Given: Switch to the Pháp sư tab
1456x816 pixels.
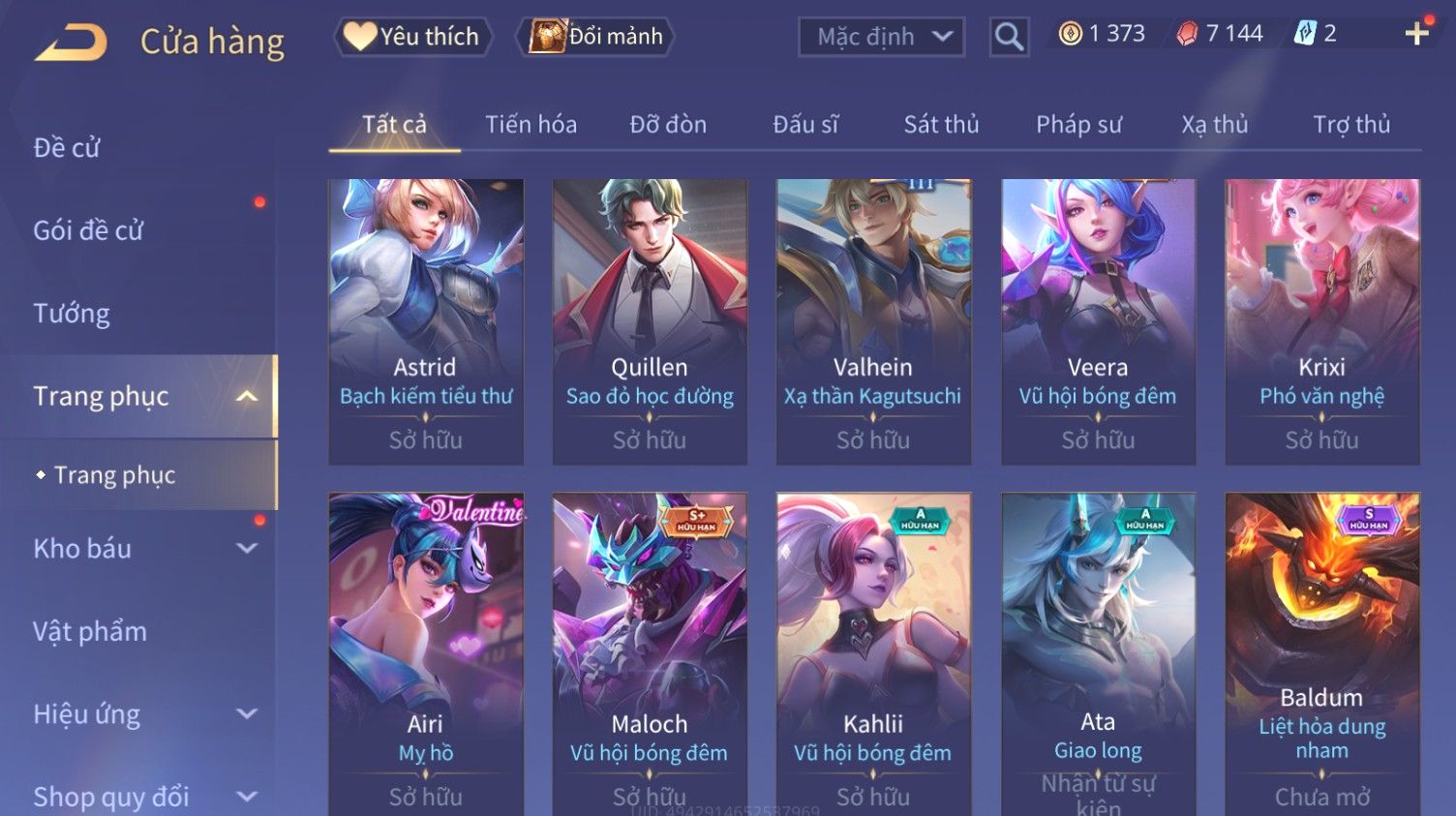Looking at the screenshot, I should (x=1078, y=125).
